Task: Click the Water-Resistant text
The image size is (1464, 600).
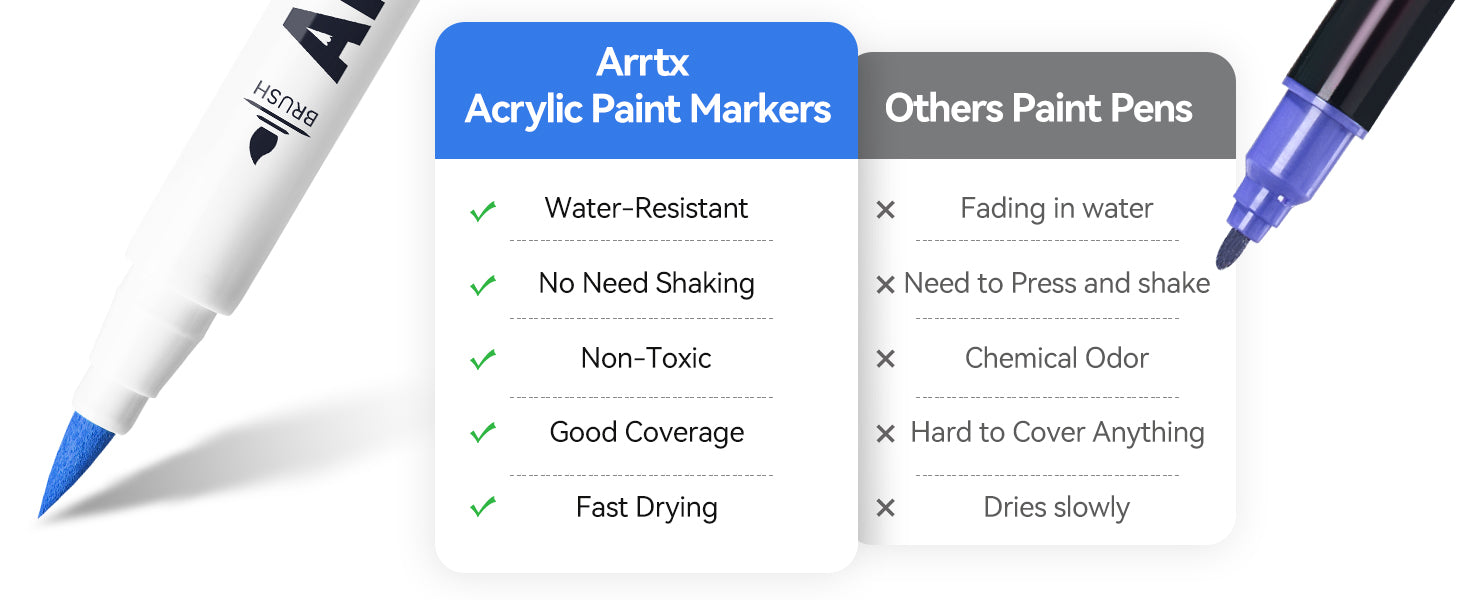Action: [x=646, y=208]
